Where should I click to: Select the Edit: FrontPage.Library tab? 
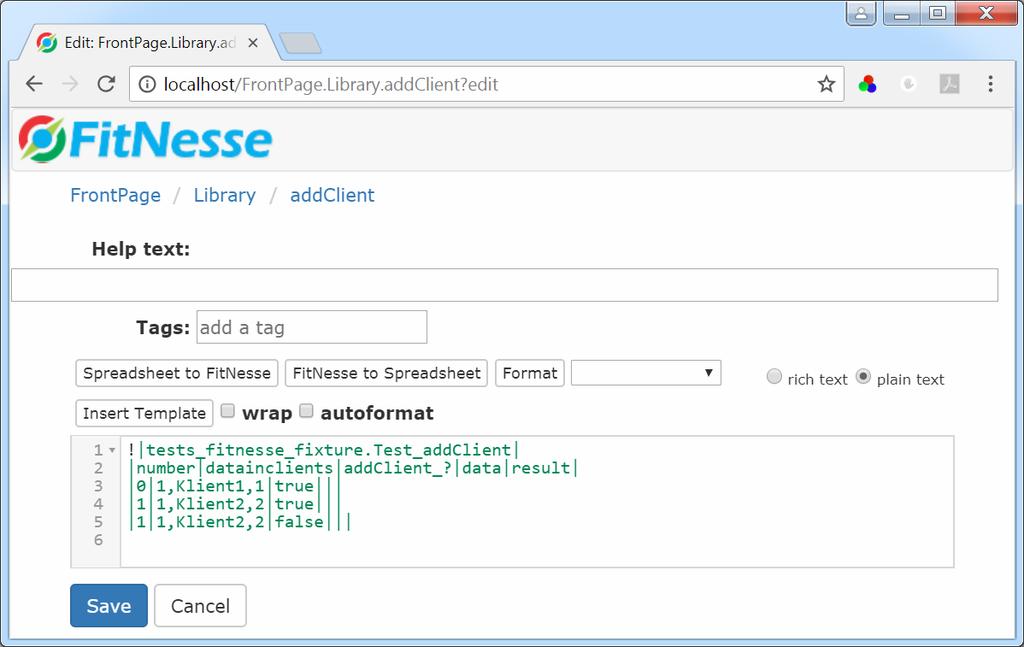point(149,43)
